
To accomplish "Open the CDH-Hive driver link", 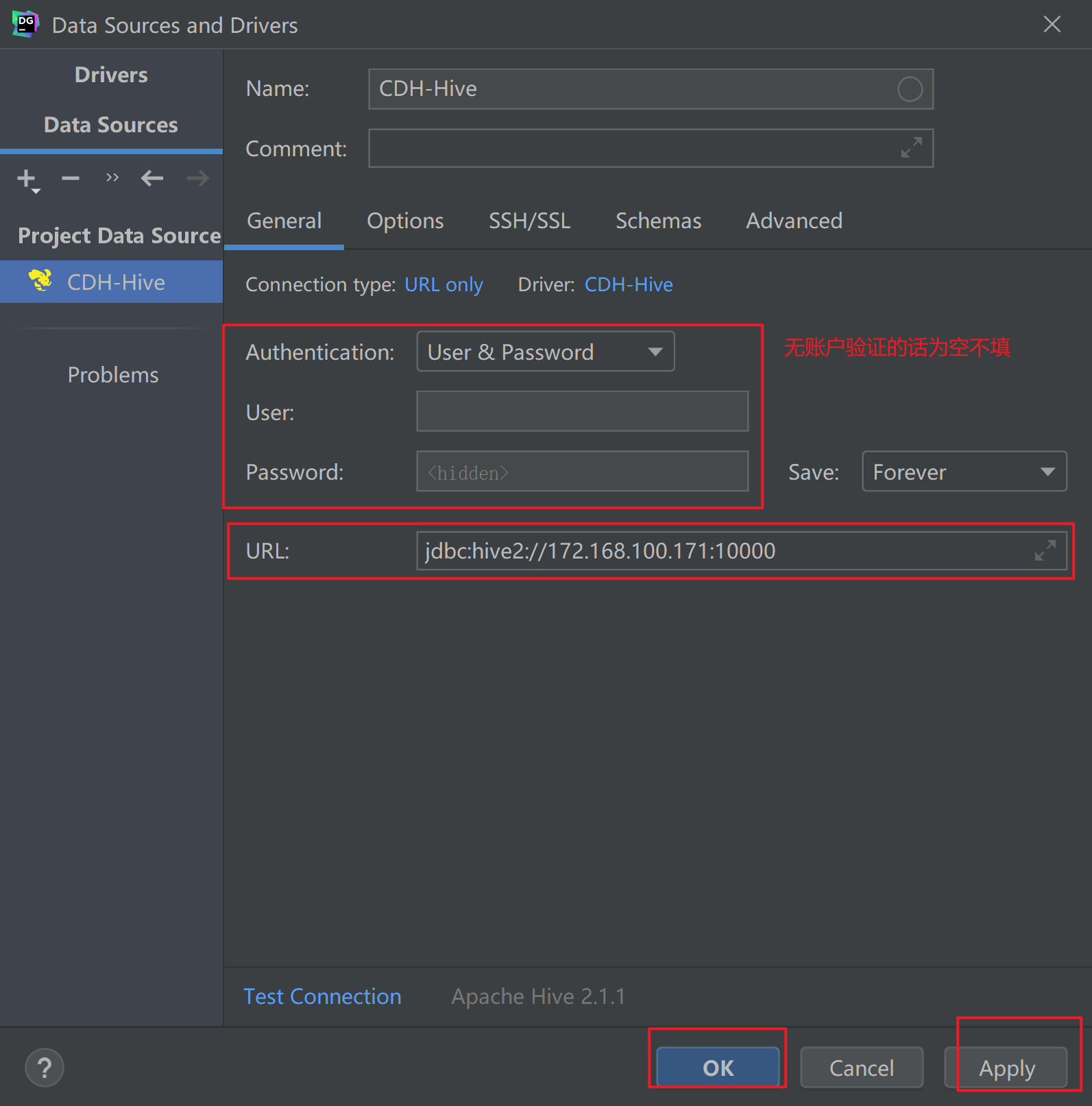I will point(629,284).
